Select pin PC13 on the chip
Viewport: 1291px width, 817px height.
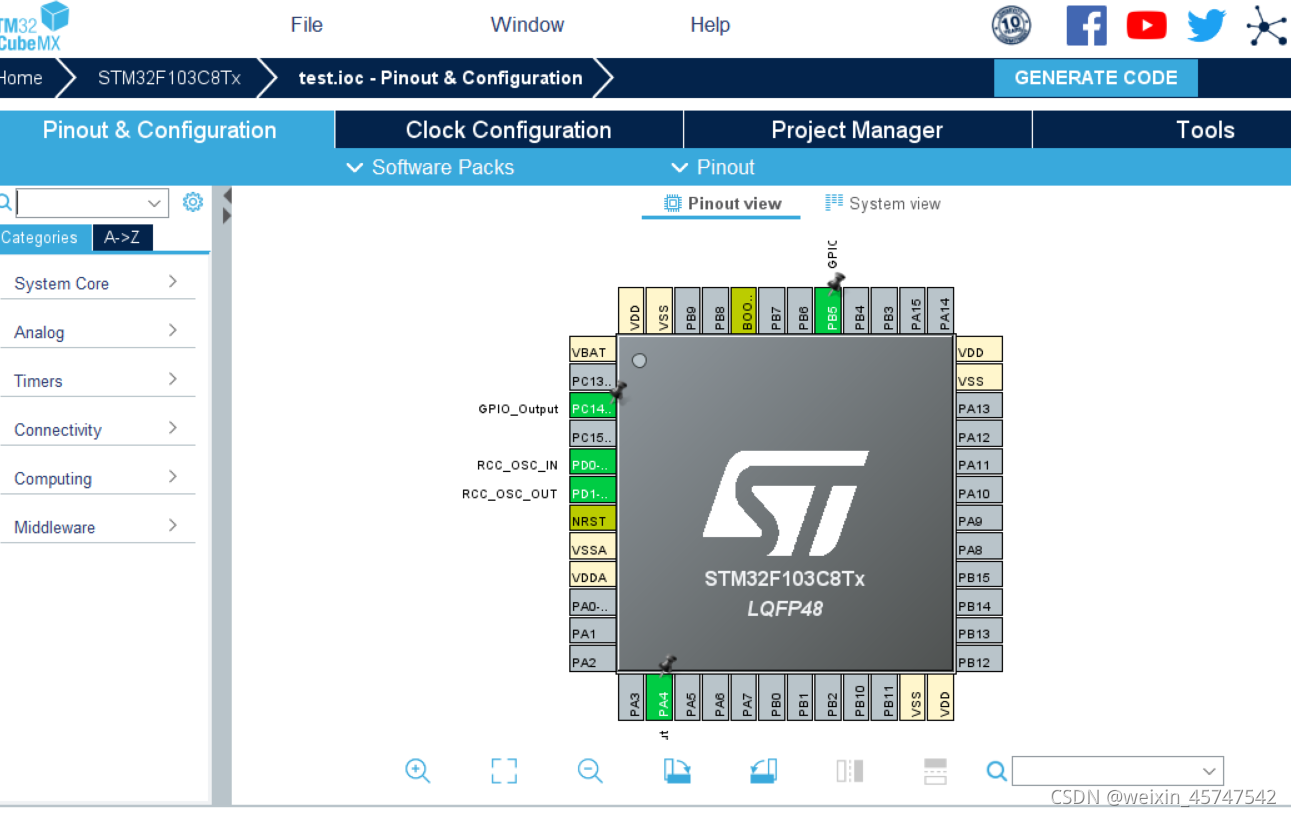[x=592, y=380]
